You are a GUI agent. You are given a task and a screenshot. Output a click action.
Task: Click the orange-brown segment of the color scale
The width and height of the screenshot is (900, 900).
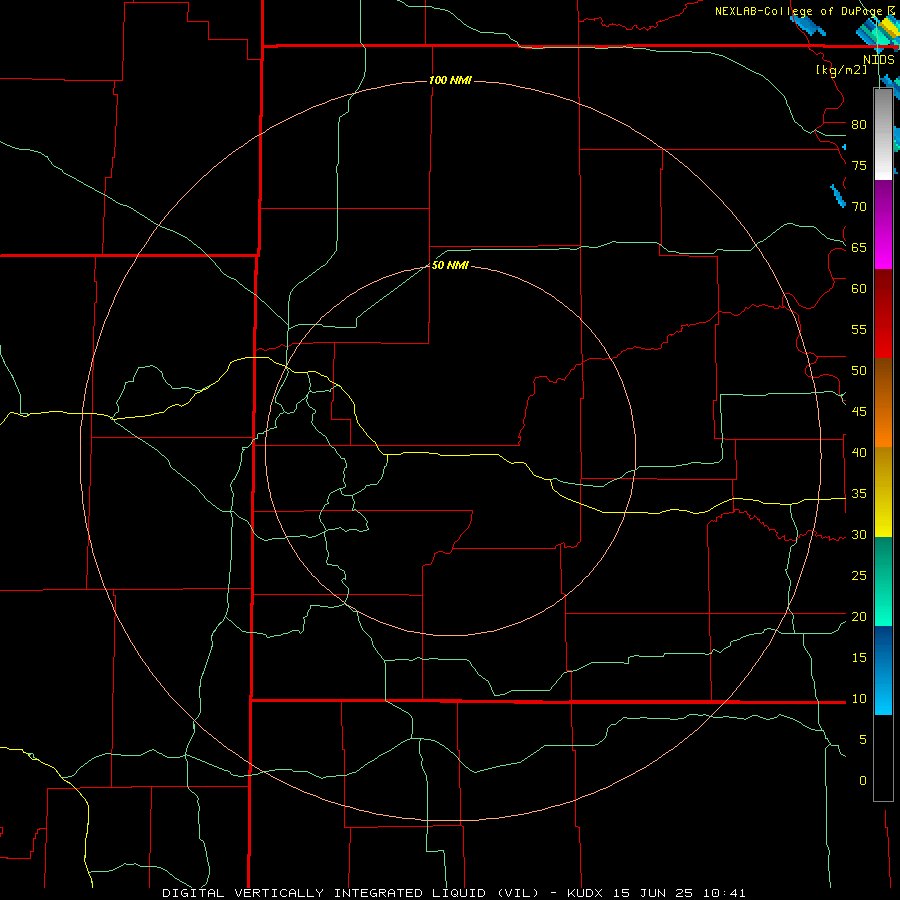point(883,403)
